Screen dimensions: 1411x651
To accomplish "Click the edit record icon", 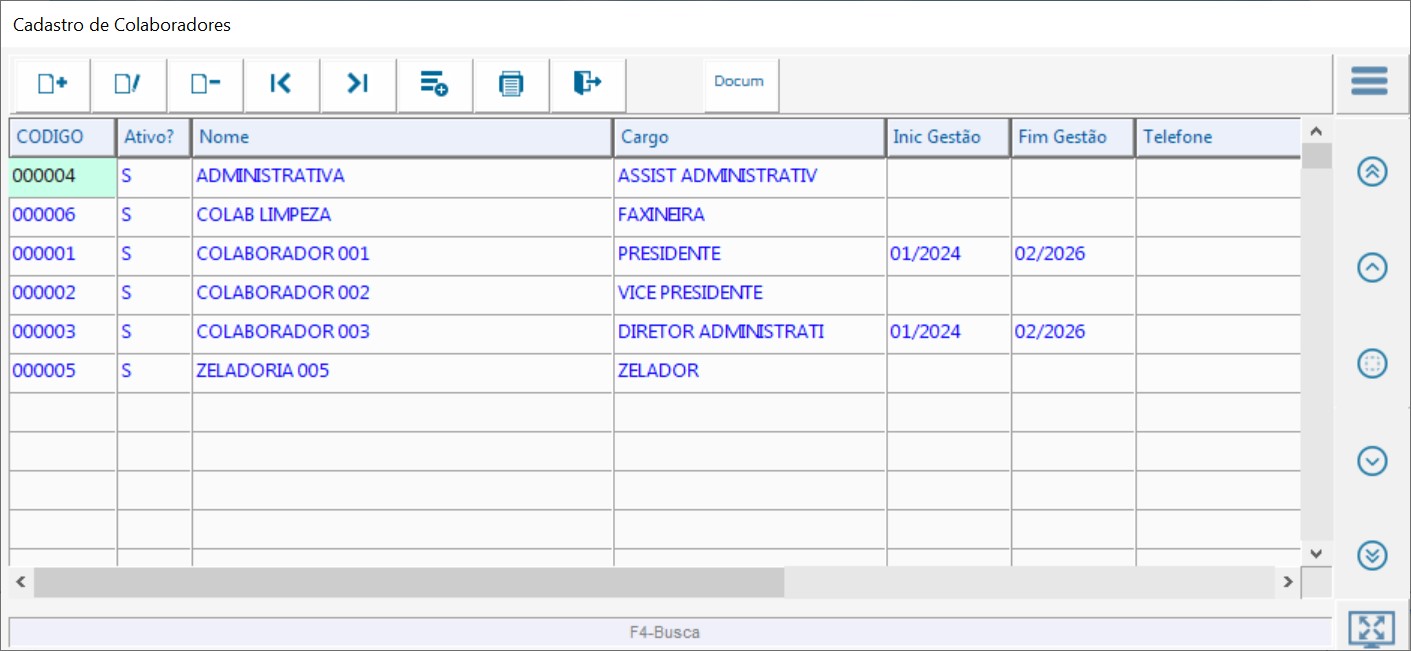I will [x=128, y=84].
